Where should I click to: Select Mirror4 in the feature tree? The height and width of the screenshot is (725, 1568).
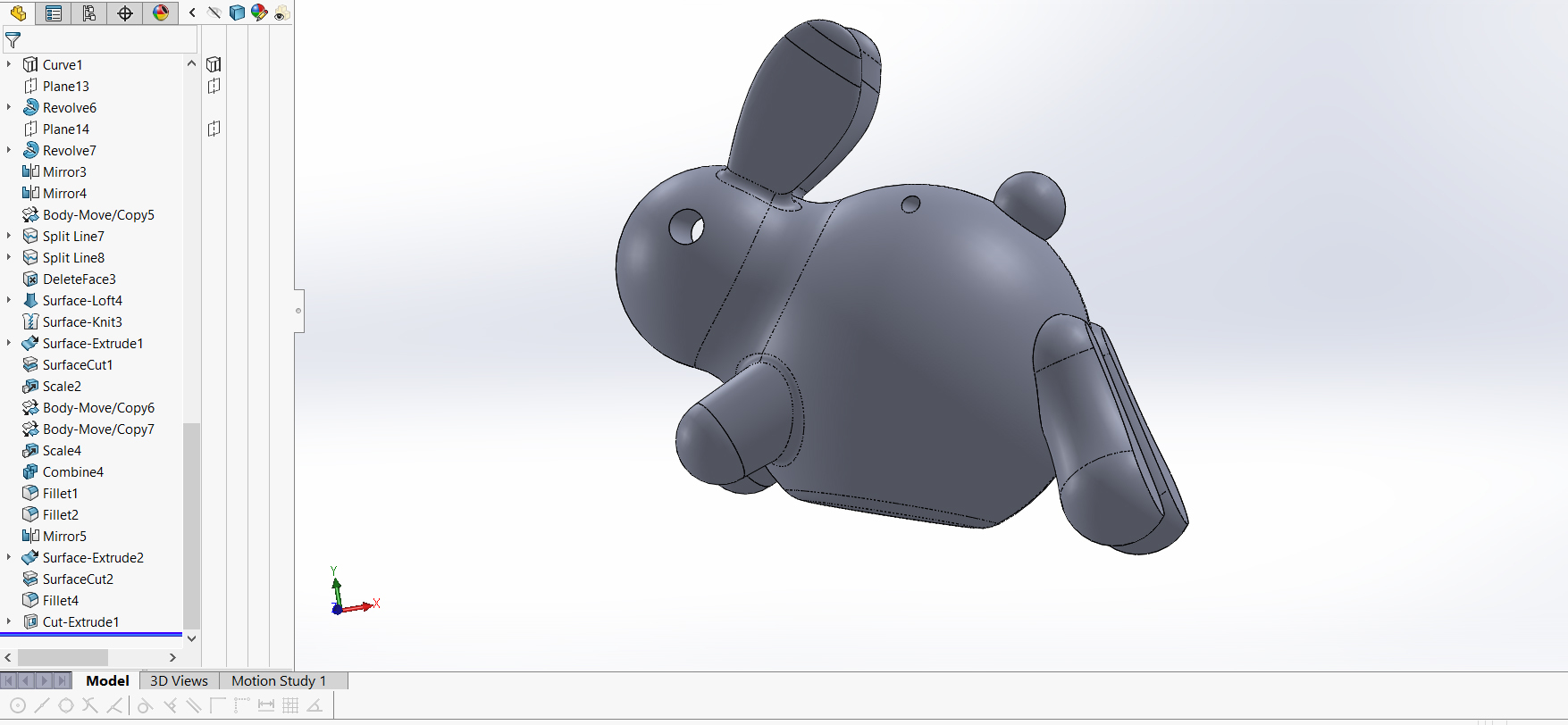tap(64, 193)
